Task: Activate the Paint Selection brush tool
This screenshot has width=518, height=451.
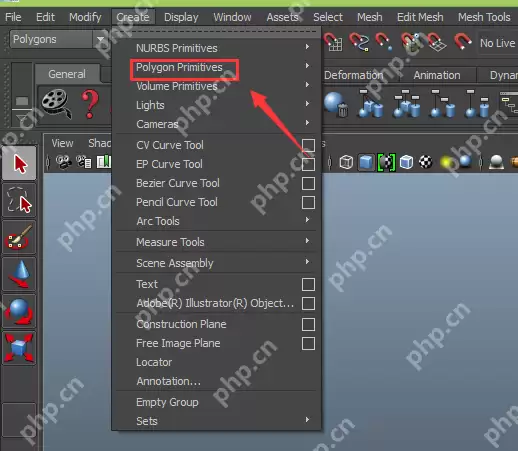Action: click(x=19, y=237)
